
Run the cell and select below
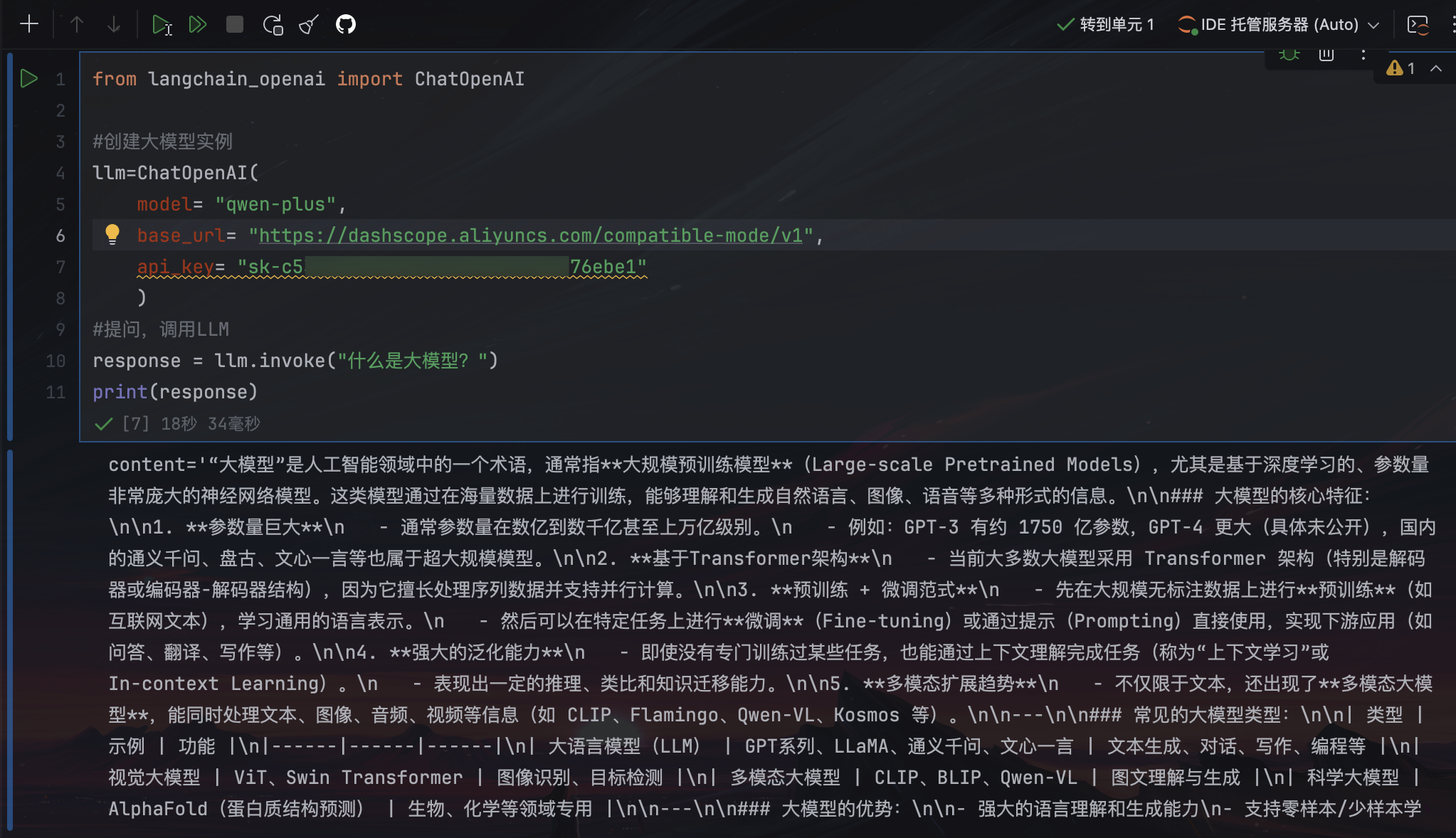(162, 23)
